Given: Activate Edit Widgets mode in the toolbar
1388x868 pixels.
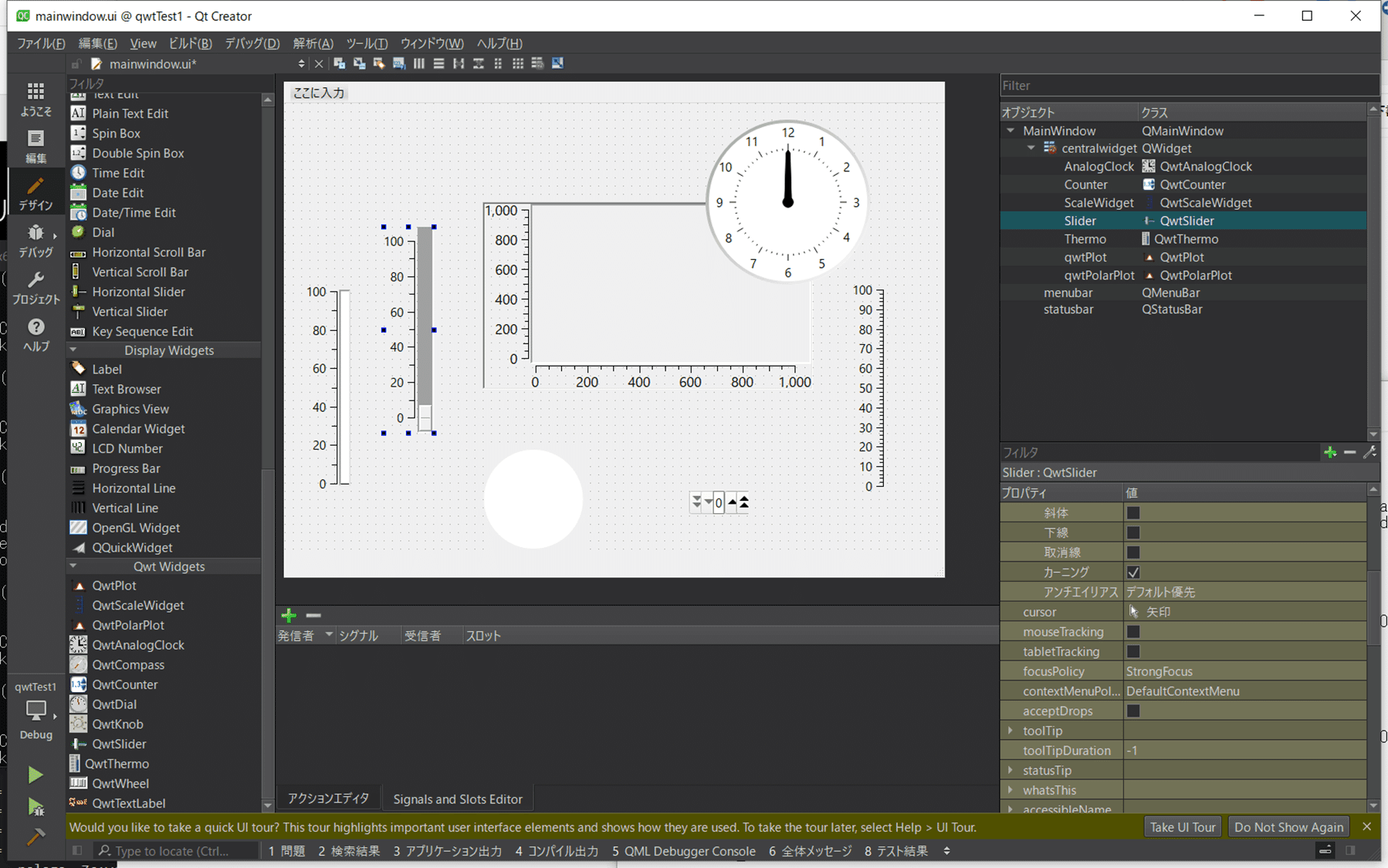Looking at the screenshot, I should tap(339, 63).
